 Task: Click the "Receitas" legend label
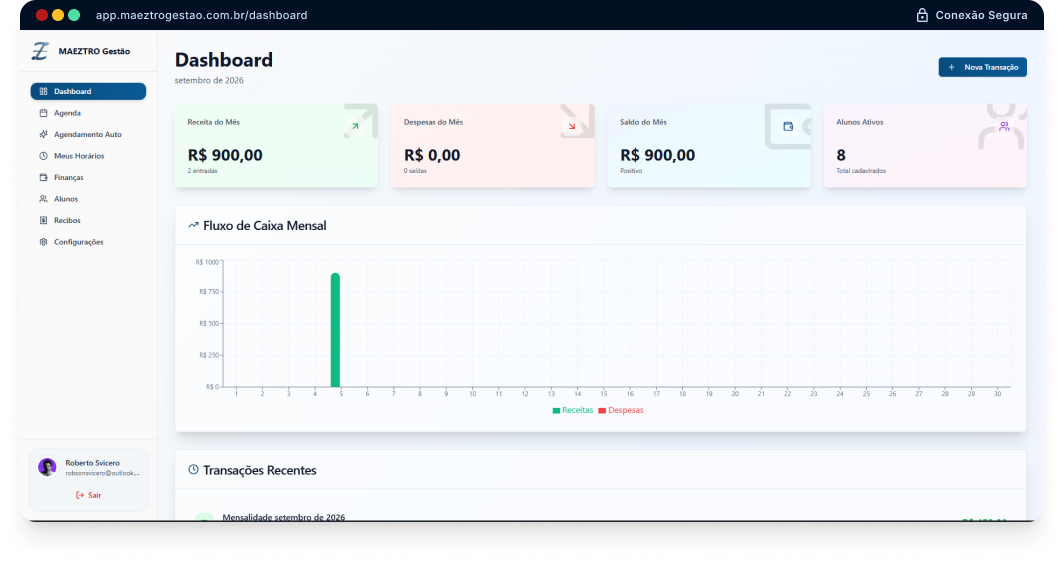577,411
